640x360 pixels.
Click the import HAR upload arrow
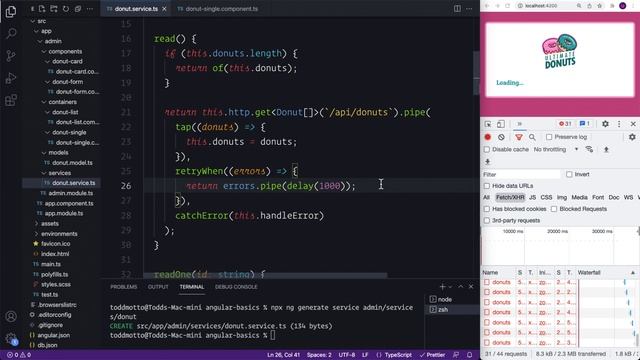coord(607,149)
